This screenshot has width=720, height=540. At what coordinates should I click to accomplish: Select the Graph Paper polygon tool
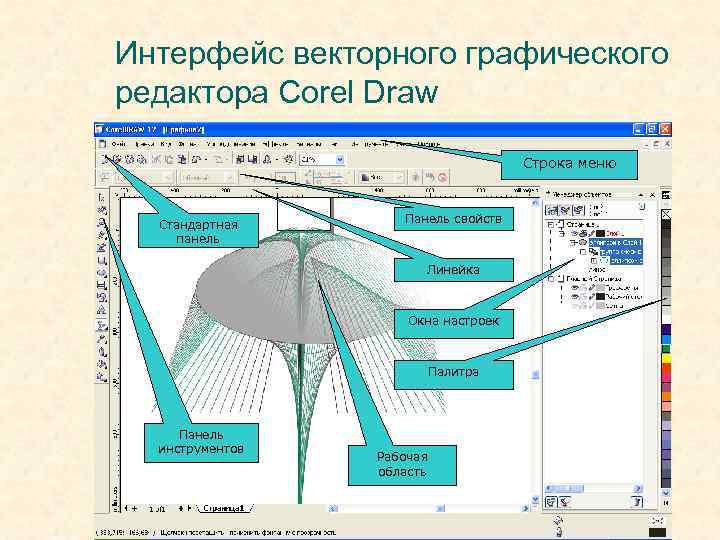point(102,285)
